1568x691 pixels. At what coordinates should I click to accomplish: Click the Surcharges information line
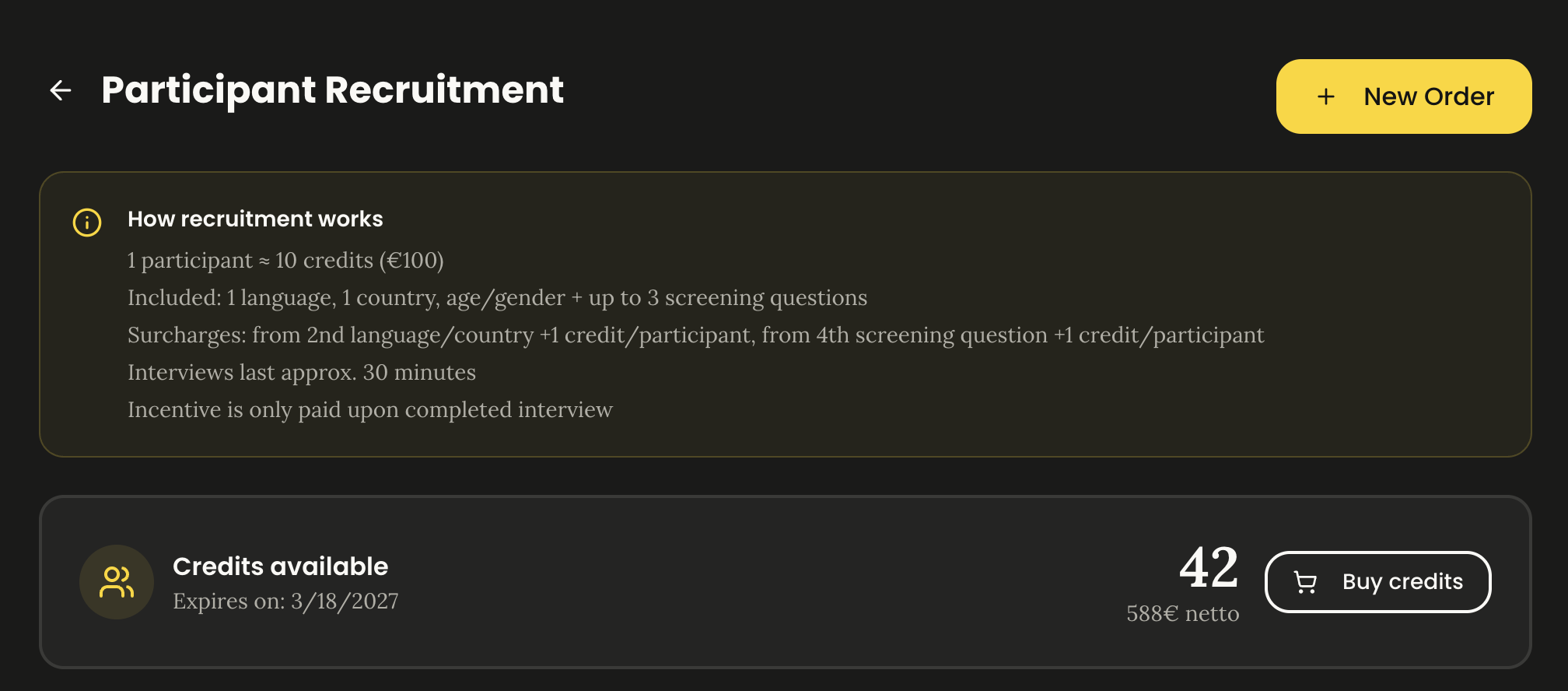click(x=695, y=335)
